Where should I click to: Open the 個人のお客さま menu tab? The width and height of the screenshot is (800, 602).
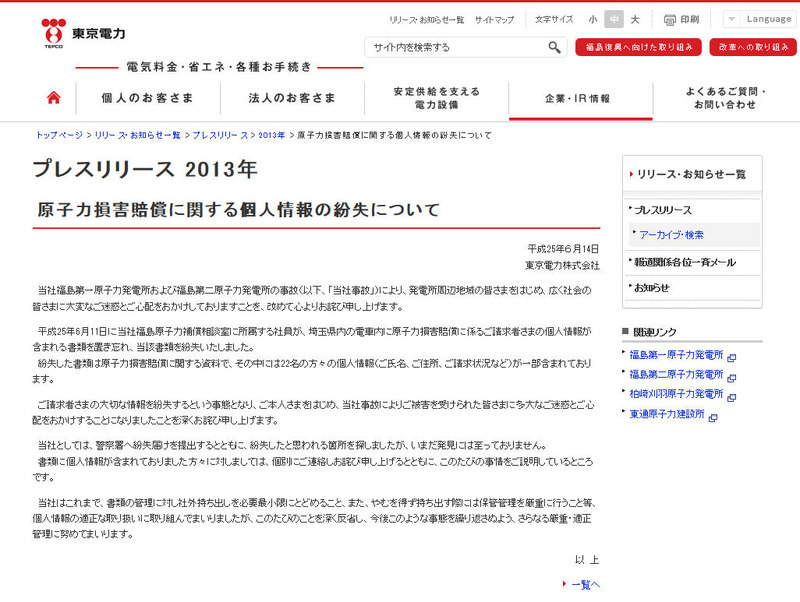147,98
